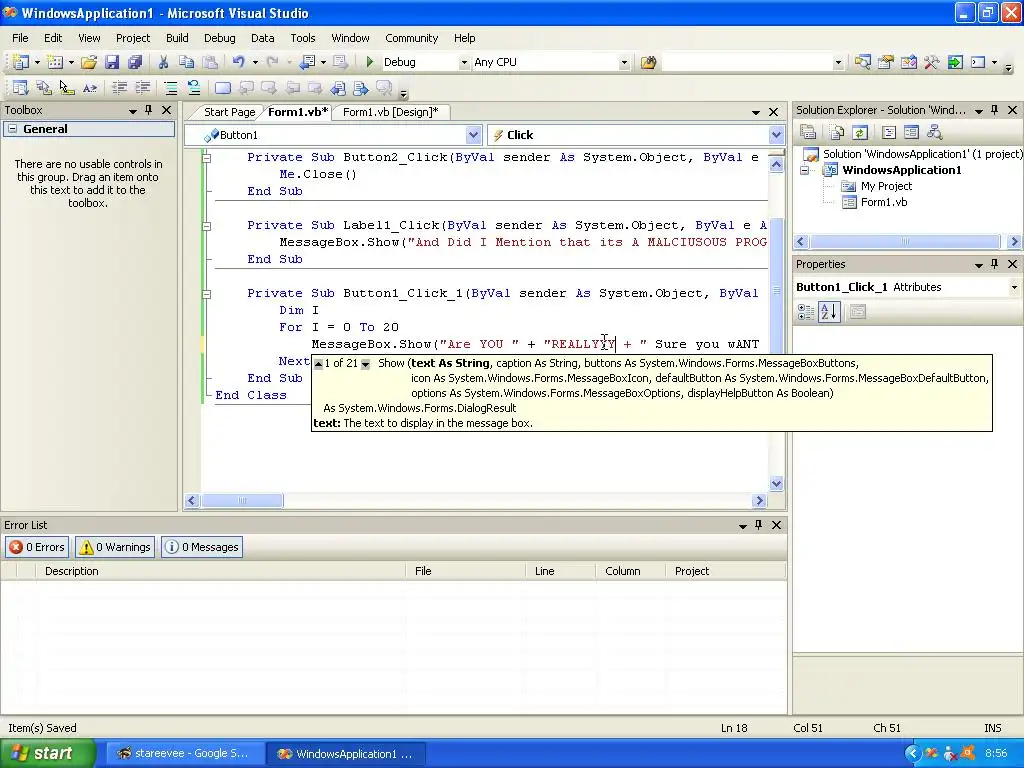
Task: Open the Any CPU platform dropdown
Action: coord(624,62)
